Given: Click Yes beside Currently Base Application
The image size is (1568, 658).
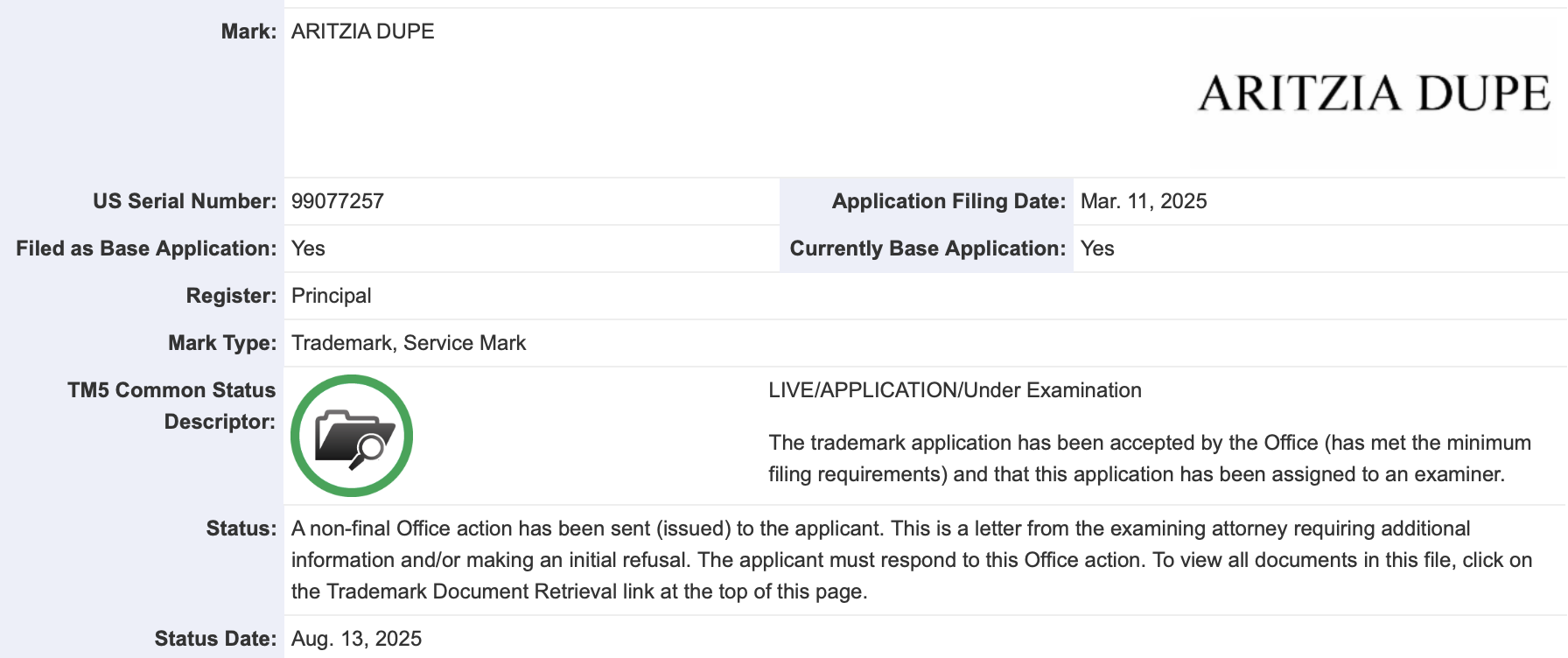Looking at the screenshot, I should [1097, 248].
